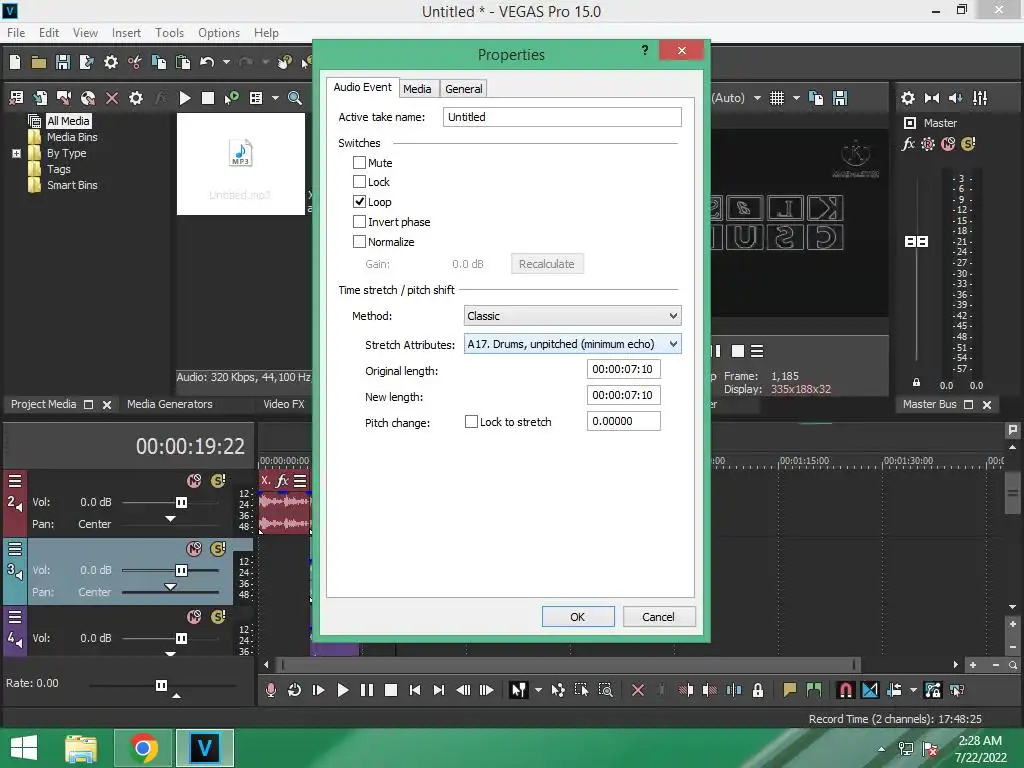Mute audio track 2
Screen dimensions: 1024x768
click(x=194, y=481)
